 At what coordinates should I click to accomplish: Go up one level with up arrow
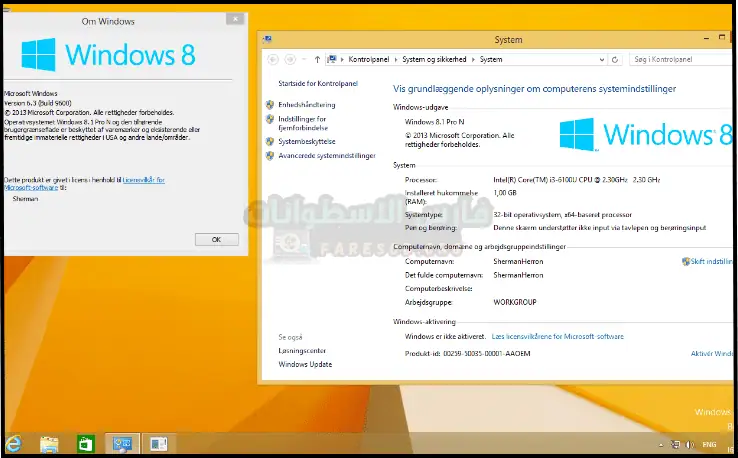pos(317,60)
